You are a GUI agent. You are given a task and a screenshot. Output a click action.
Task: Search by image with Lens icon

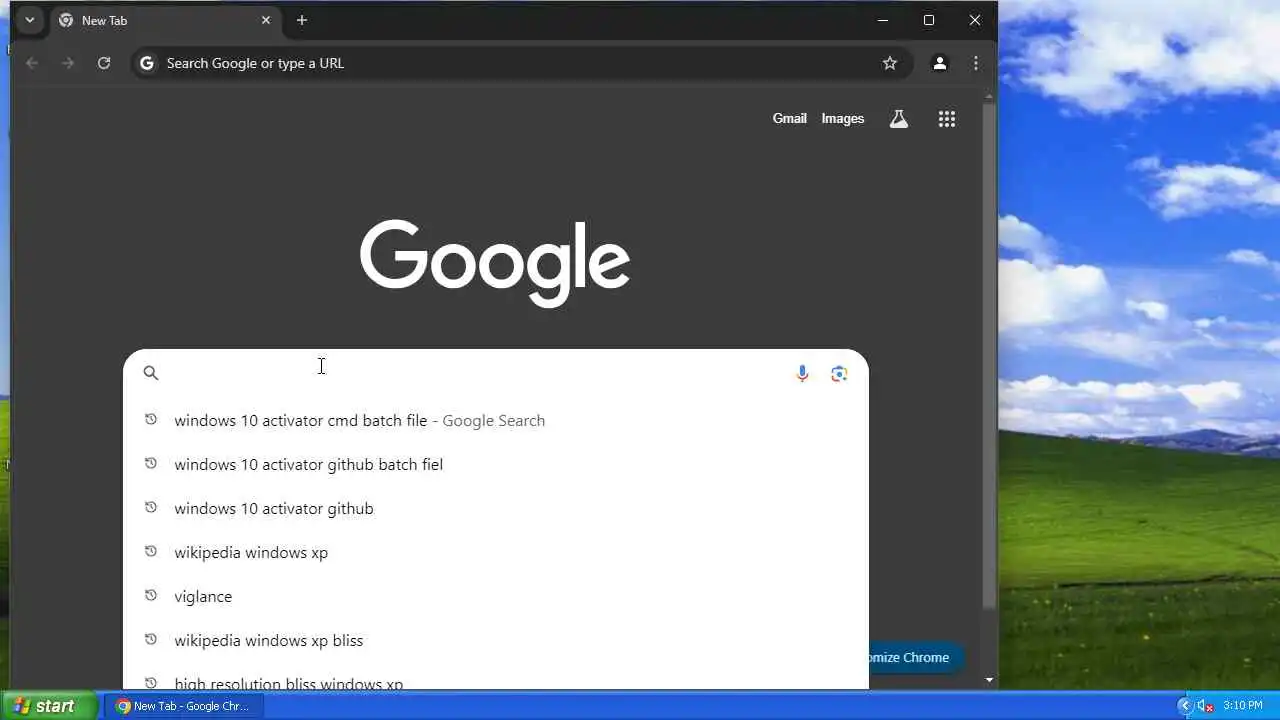pyautogui.click(x=840, y=373)
